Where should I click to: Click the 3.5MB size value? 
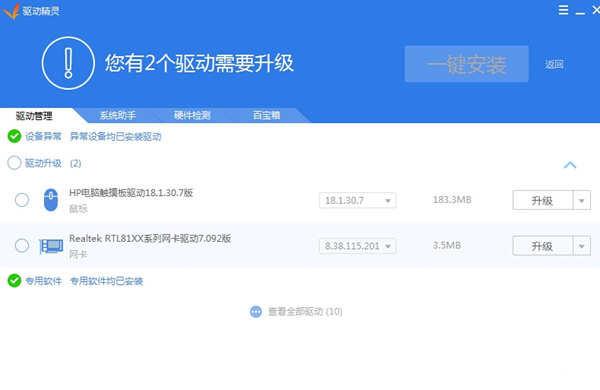tap(447, 245)
